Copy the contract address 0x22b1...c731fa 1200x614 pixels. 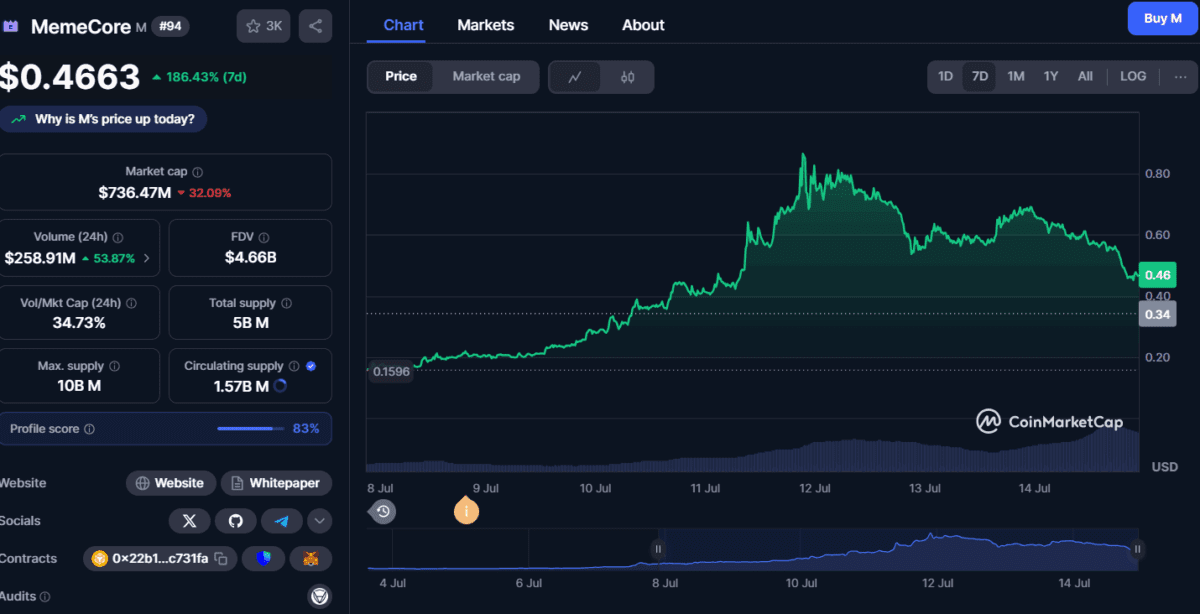pos(221,559)
